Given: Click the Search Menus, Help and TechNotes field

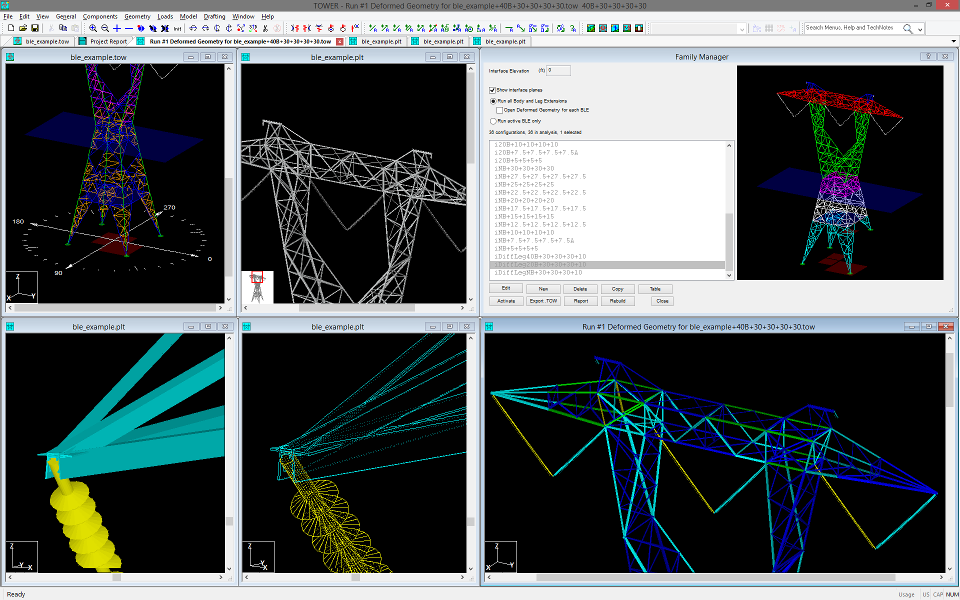Looking at the screenshot, I should click(852, 28).
